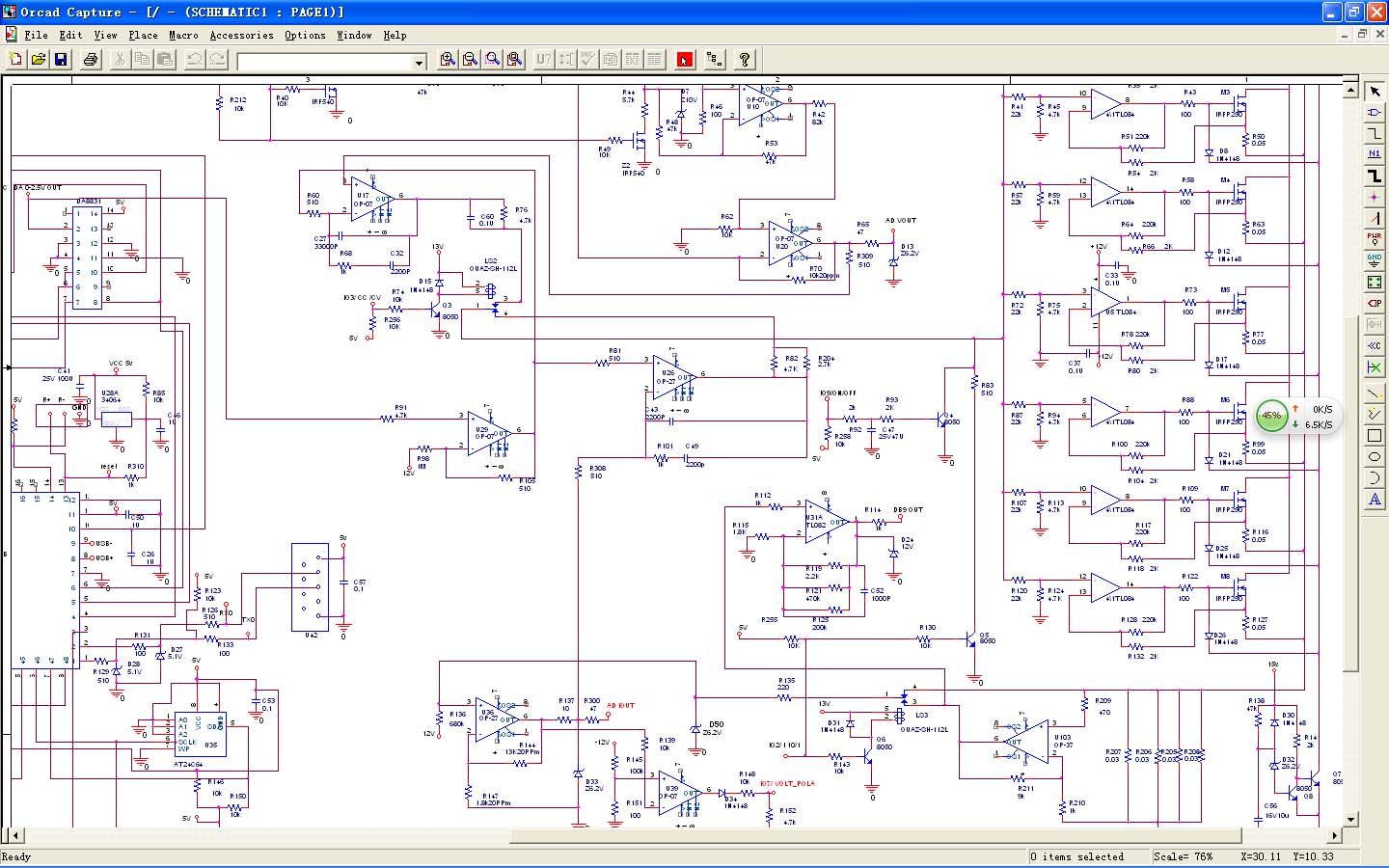
Task: Choose the Place Ellipse tool
Action: click(x=1375, y=456)
